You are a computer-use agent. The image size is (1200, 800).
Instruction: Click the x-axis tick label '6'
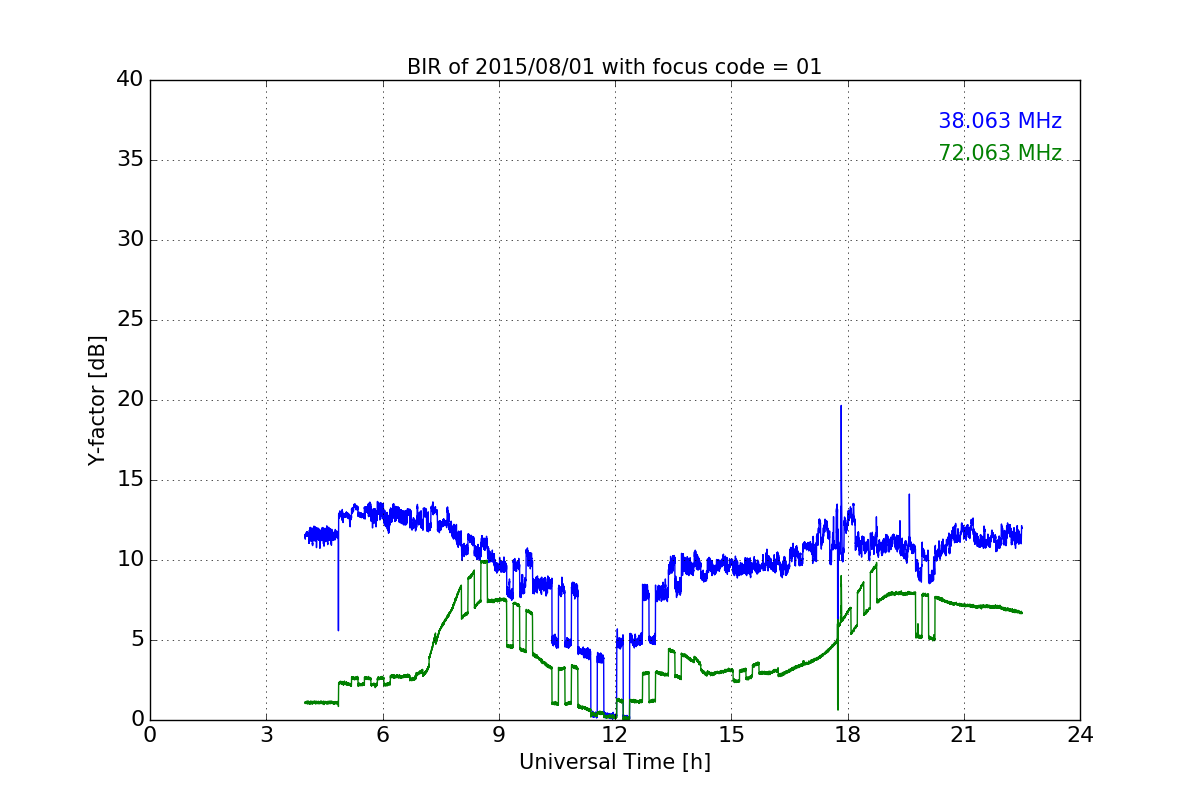382,734
